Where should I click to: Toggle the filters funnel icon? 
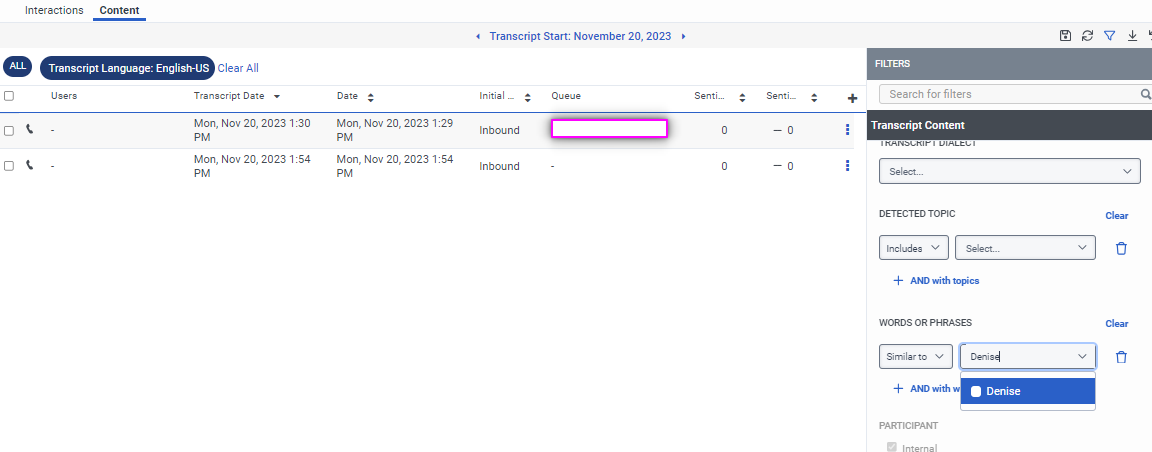[1109, 36]
